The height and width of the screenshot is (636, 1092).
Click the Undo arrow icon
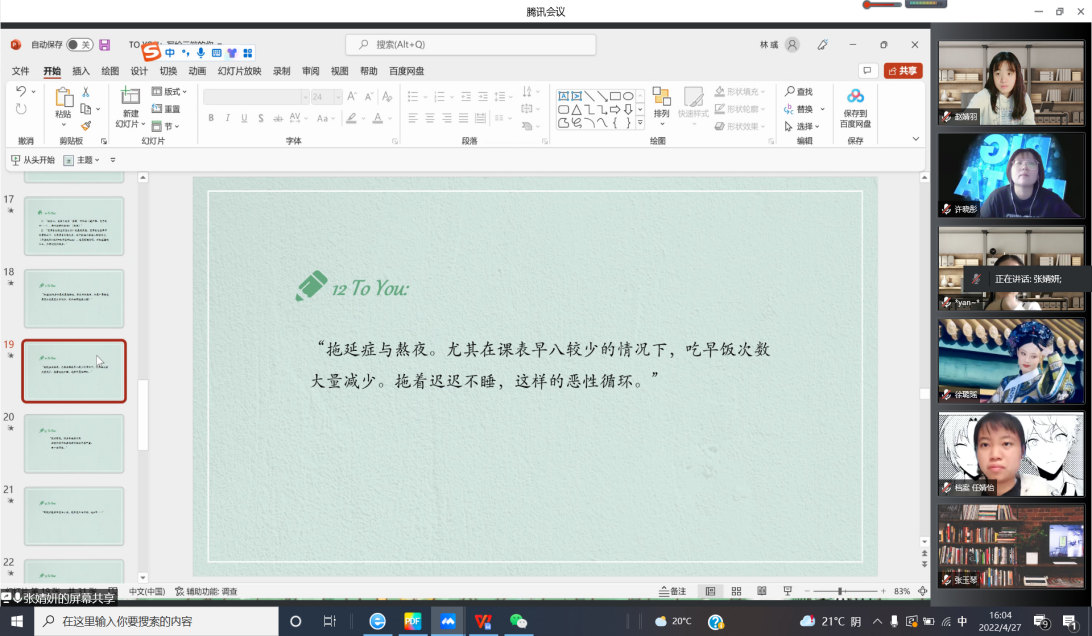coord(21,92)
